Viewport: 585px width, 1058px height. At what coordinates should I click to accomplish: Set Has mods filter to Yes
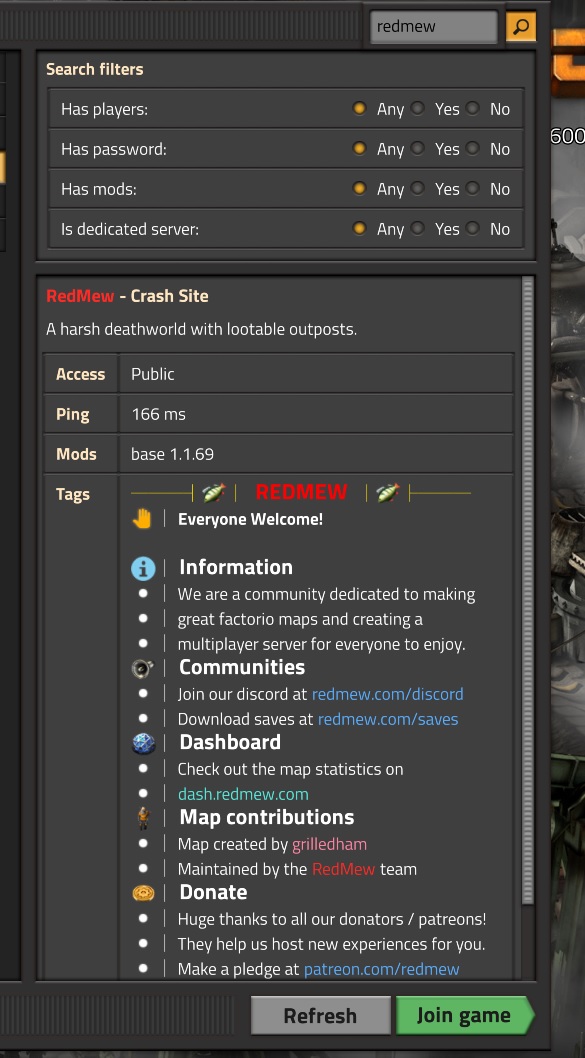[x=418, y=188]
